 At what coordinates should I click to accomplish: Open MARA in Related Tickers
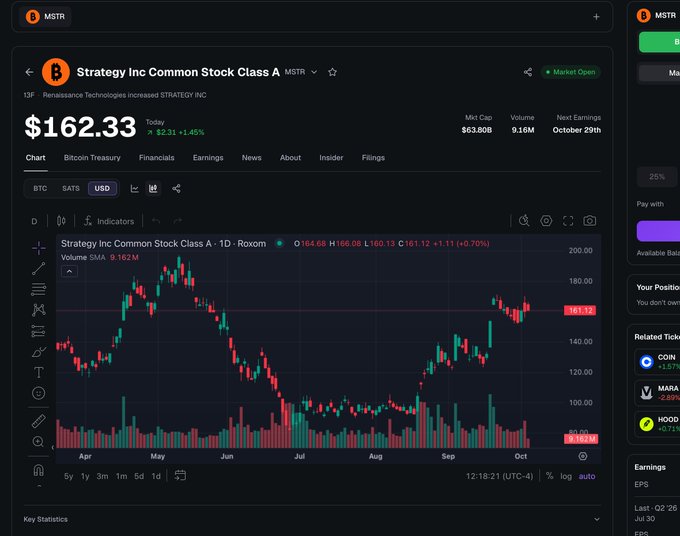[x=657, y=393]
